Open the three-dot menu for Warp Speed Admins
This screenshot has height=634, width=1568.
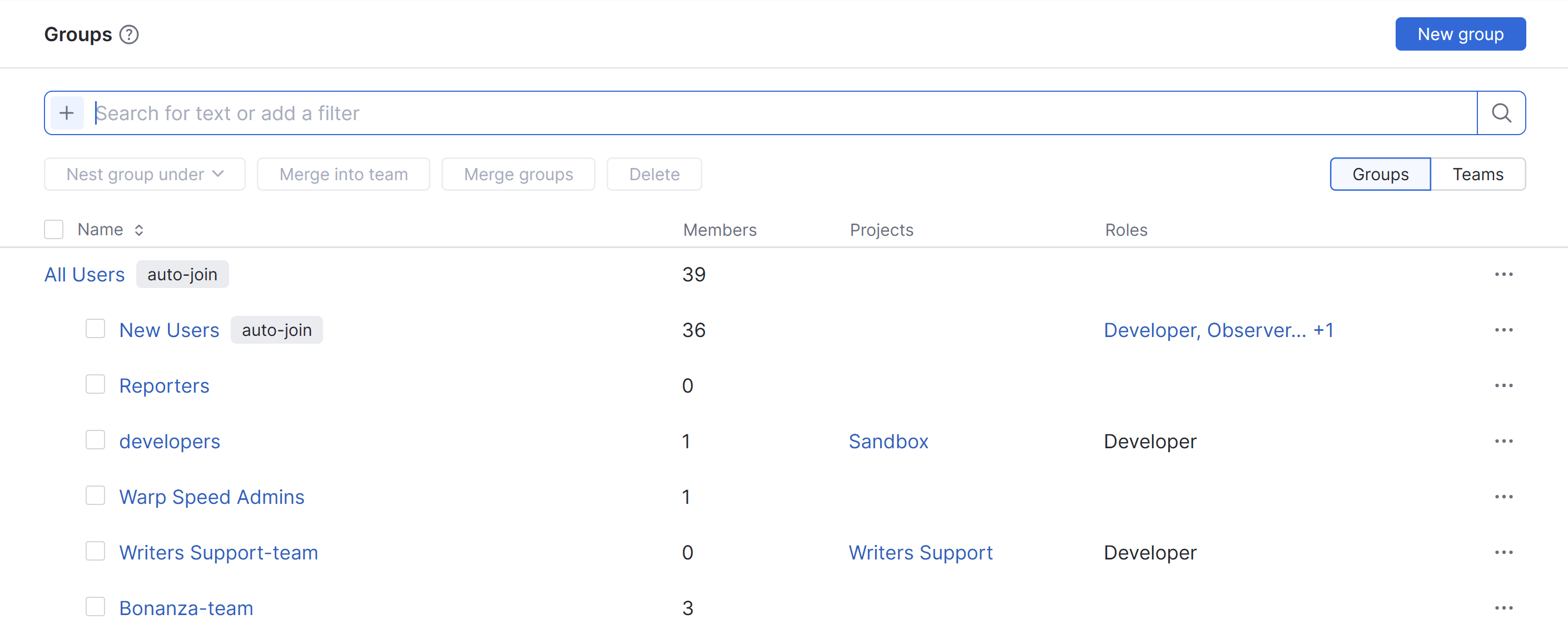(1503, 497)
